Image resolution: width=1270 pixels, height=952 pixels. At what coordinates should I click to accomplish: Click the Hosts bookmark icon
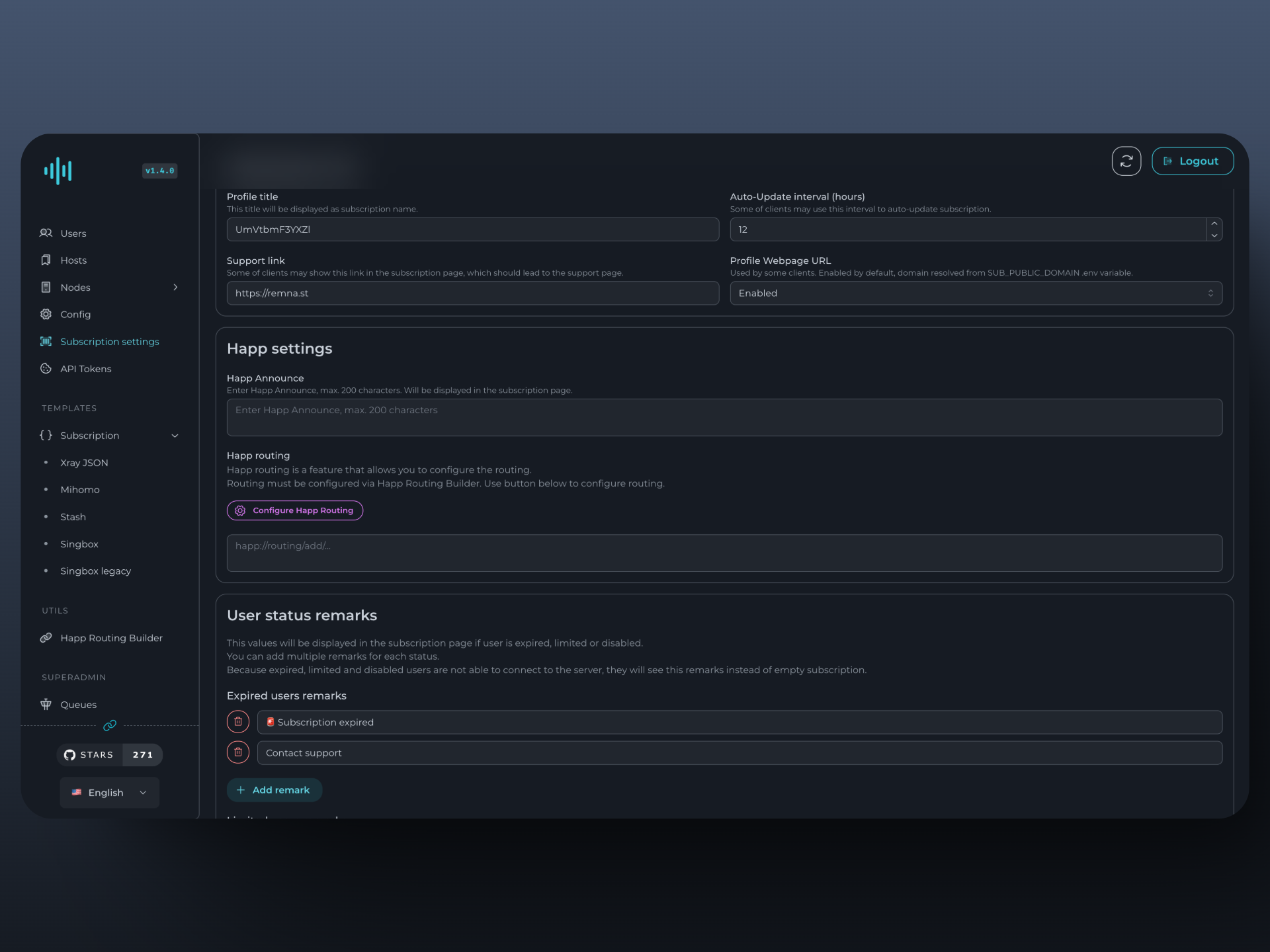click(46, 260)
